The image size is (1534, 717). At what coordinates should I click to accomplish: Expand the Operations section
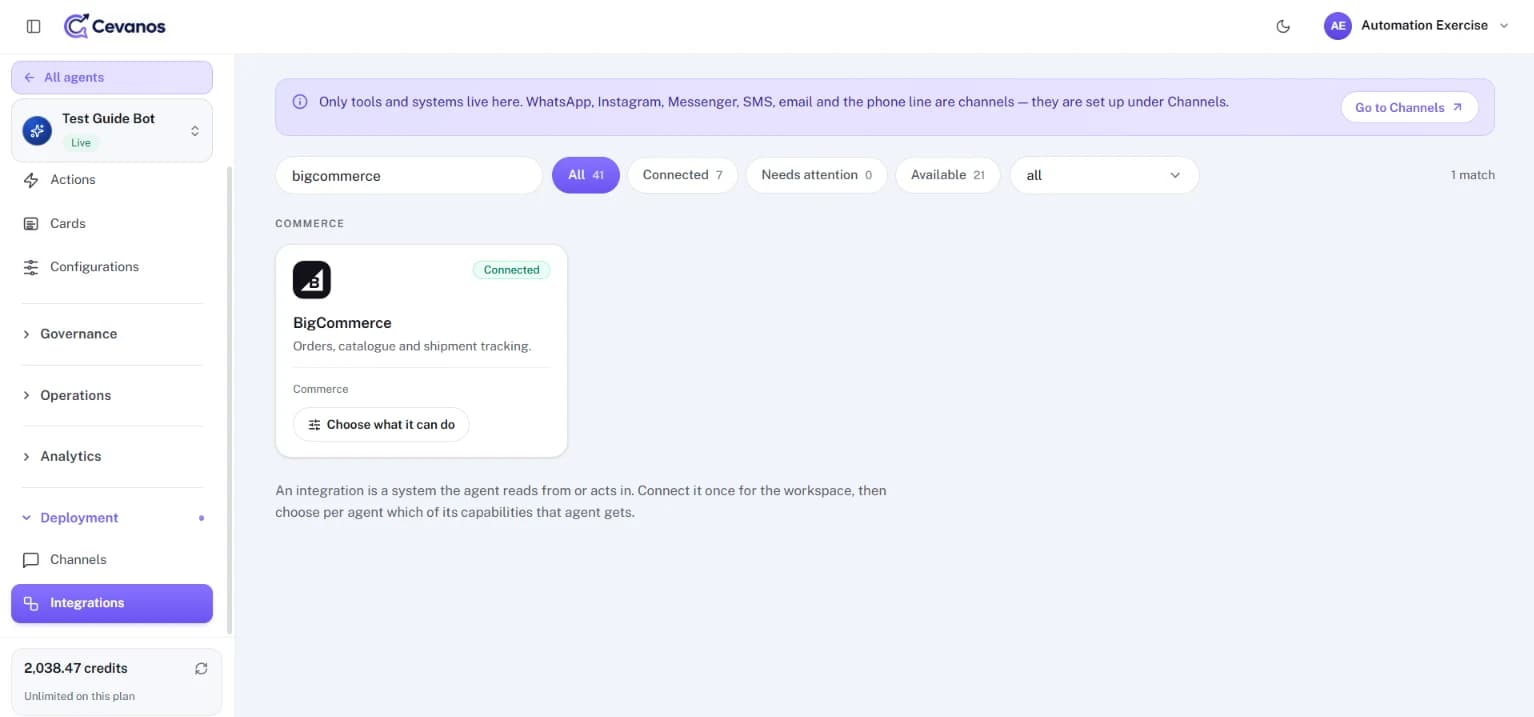(112, 395)
